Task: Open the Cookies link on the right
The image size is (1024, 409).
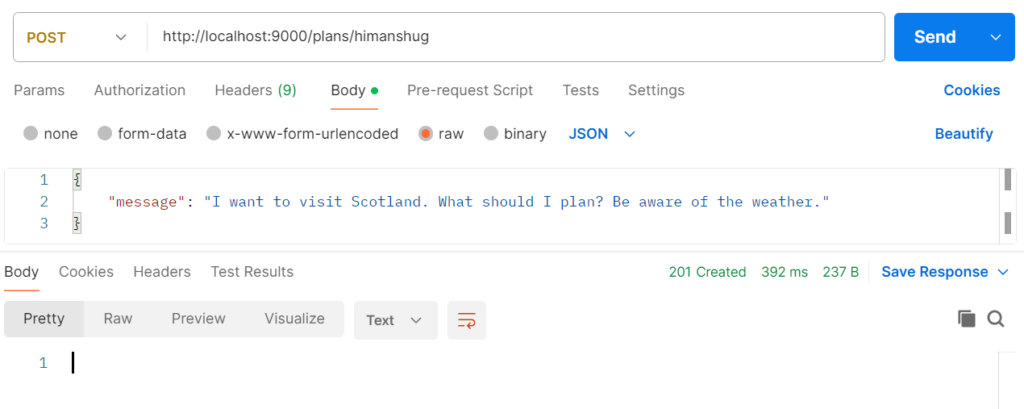Action: [971, 90]
